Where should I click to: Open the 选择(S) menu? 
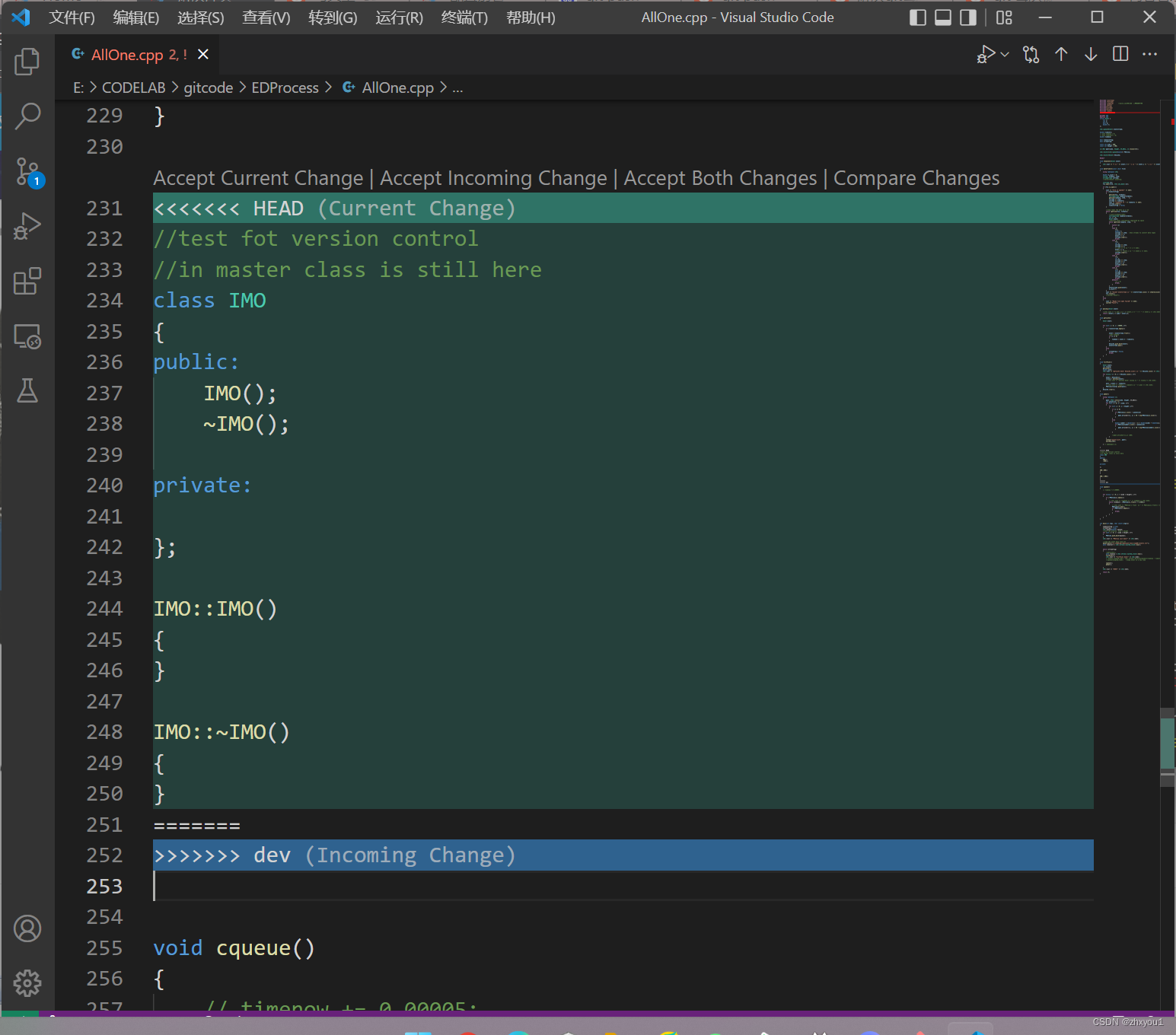point(201,18)
